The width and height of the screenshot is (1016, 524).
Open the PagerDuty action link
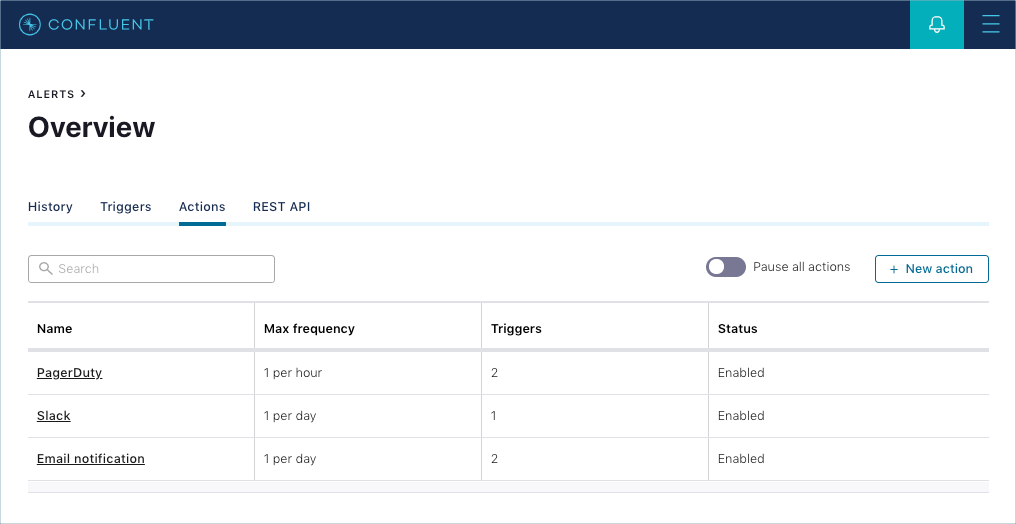click(x=69, y=373)
